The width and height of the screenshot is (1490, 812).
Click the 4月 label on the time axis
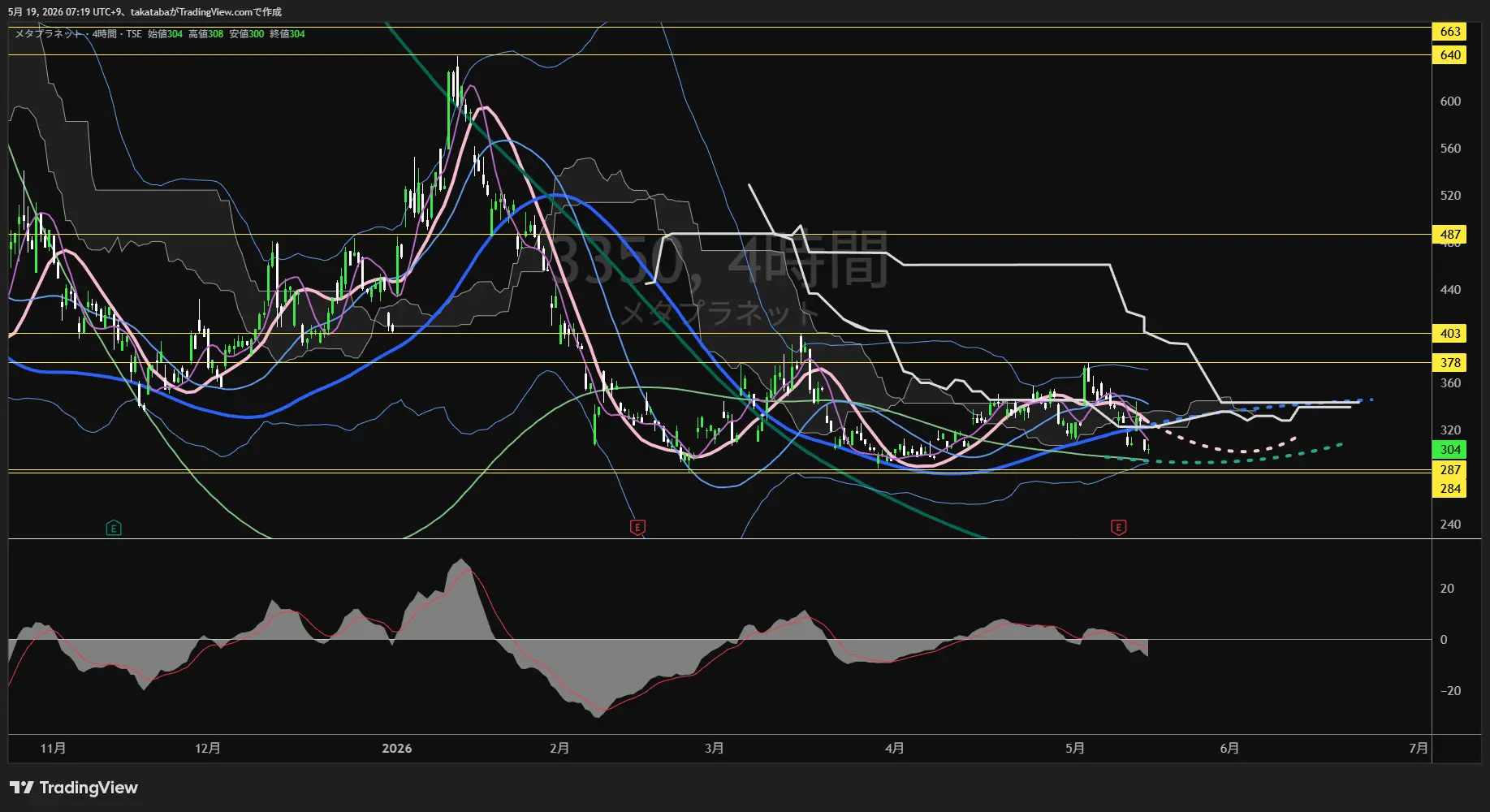pos(894,749)
